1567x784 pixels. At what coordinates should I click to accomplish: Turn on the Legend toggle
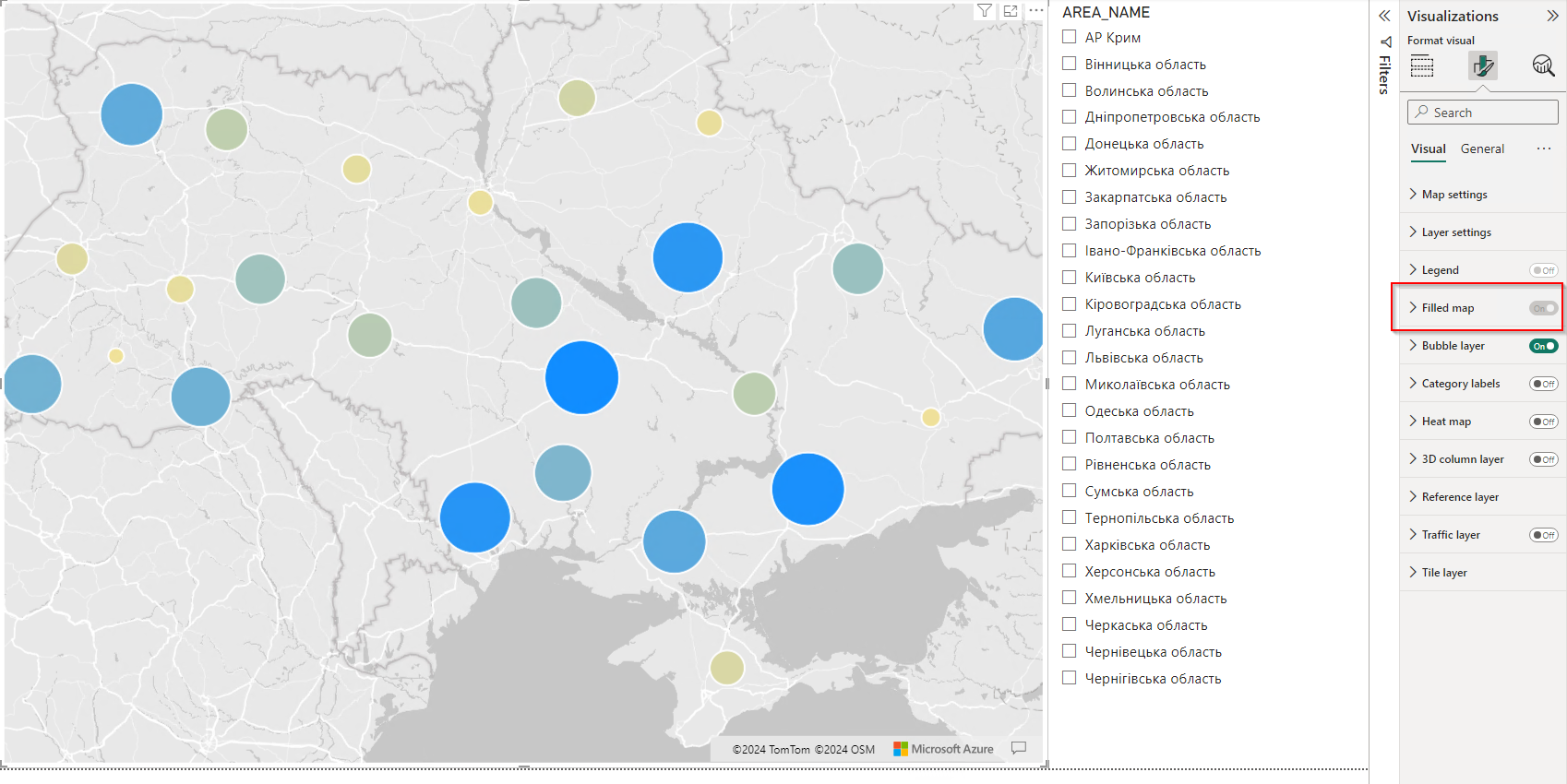(1544, 270)
